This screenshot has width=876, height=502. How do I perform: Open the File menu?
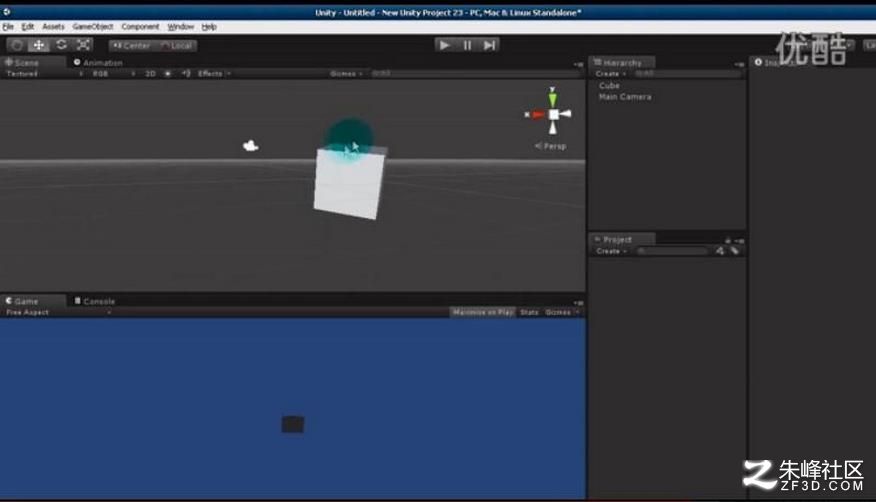pyautogui.click(x=8, y=27)
